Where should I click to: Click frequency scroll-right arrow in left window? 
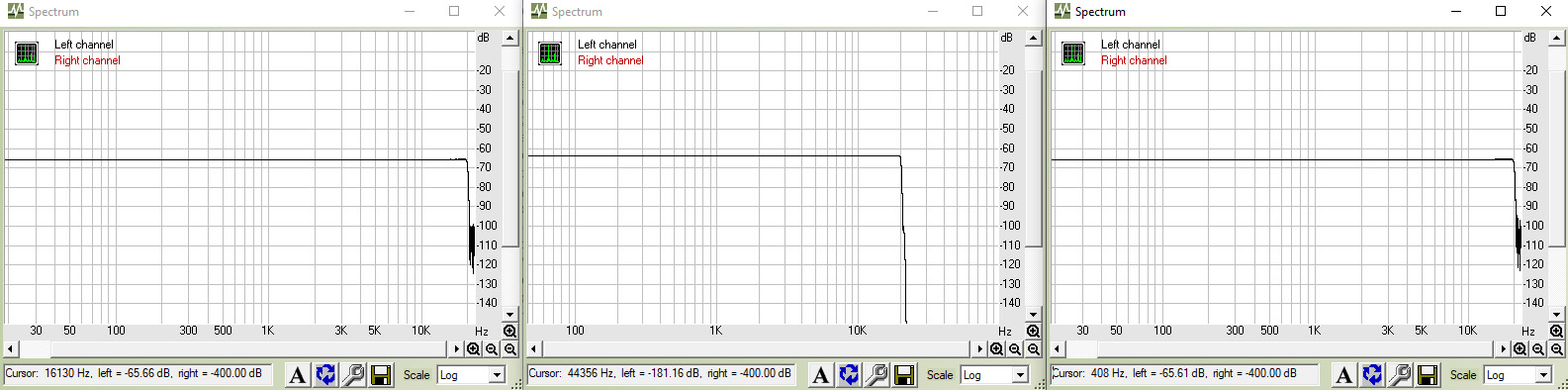(457, 349)
